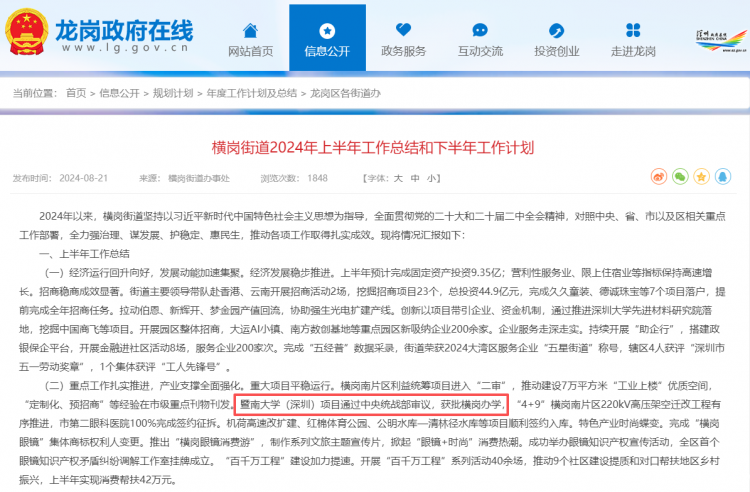Select the 信息公开 navigation tab
The image size is (750, 492).
pos(327,38)
